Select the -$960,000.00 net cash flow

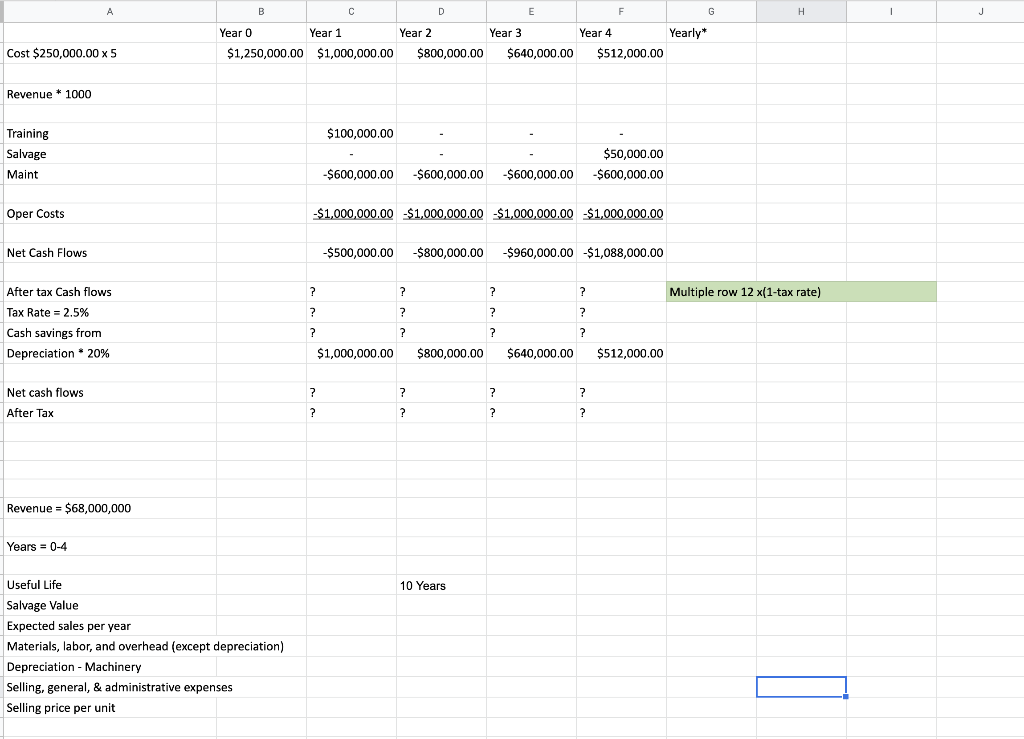[x=532, y=253]
